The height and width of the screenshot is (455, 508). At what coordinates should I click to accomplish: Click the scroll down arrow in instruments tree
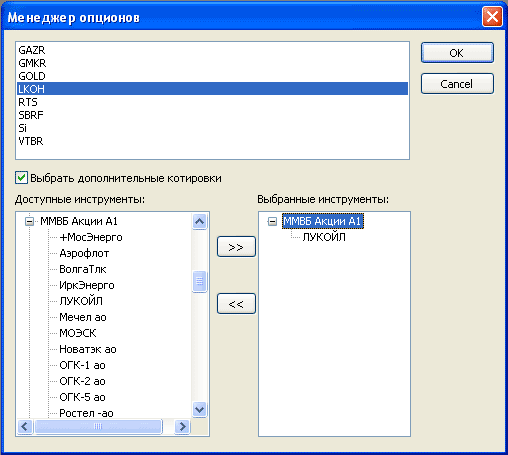tap(199, 409)
